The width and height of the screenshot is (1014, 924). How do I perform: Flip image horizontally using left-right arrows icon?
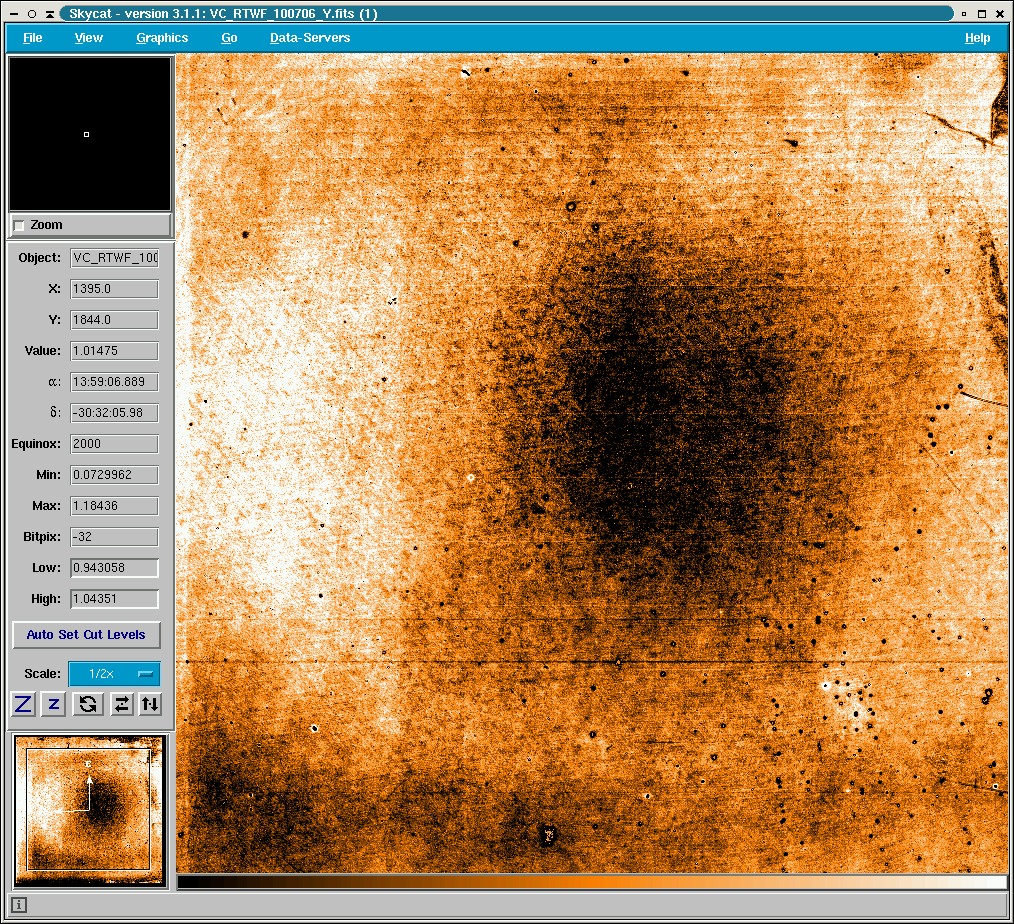(121, 704)
